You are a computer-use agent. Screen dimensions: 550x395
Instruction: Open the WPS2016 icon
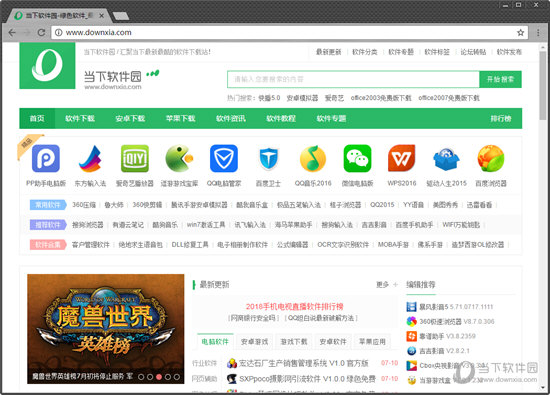point(402,159)
